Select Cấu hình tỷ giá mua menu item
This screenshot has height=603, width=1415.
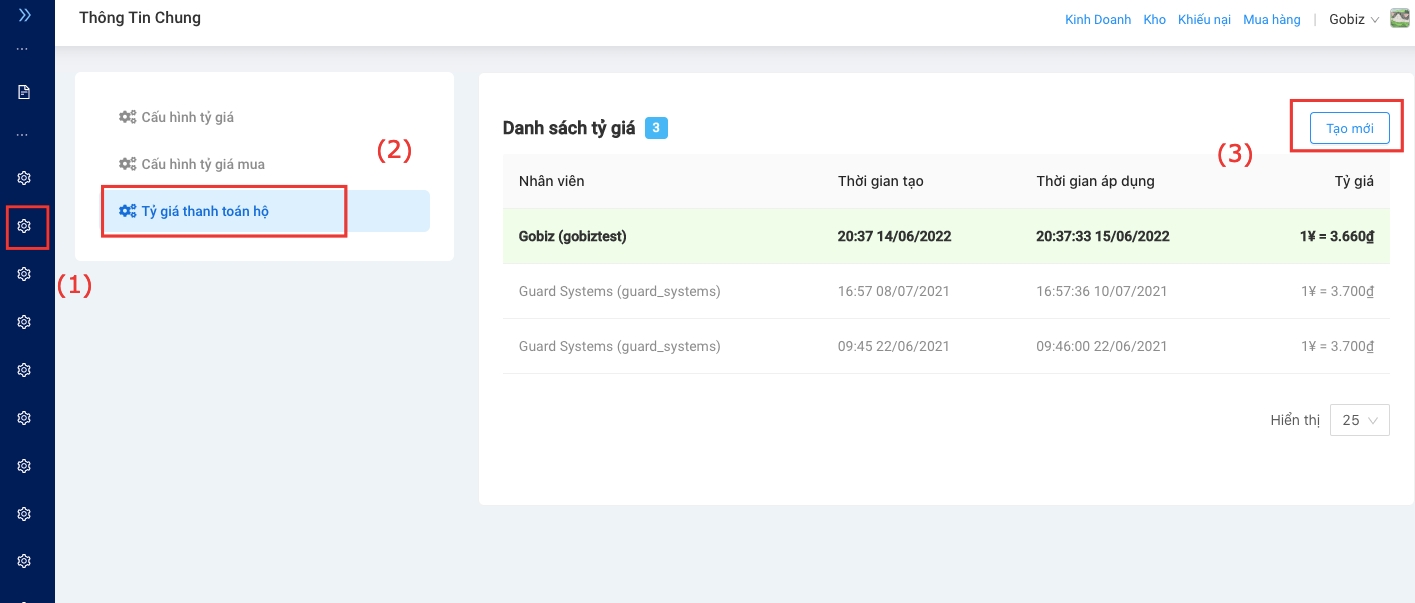[x=202, y=164]
